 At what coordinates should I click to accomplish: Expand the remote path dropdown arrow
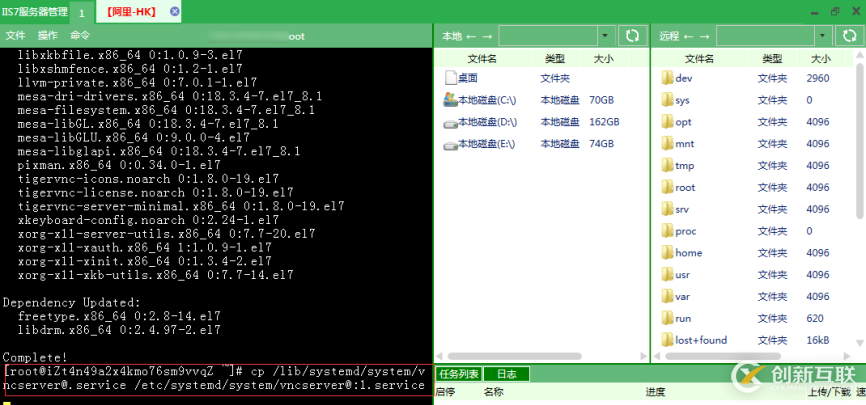point(823,36)
